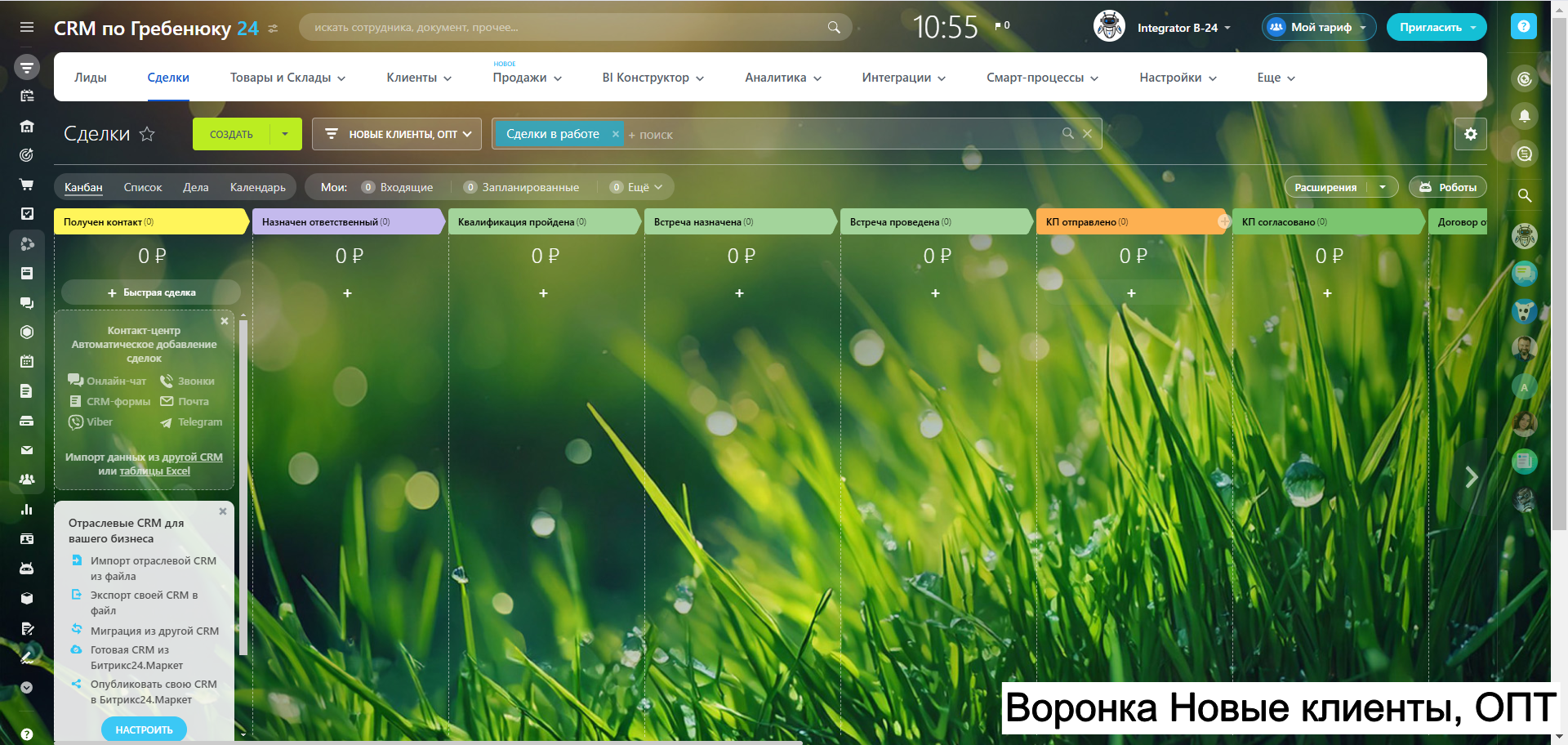Expand the collapsed left sidebar items chevron

[x=27, y=687]
